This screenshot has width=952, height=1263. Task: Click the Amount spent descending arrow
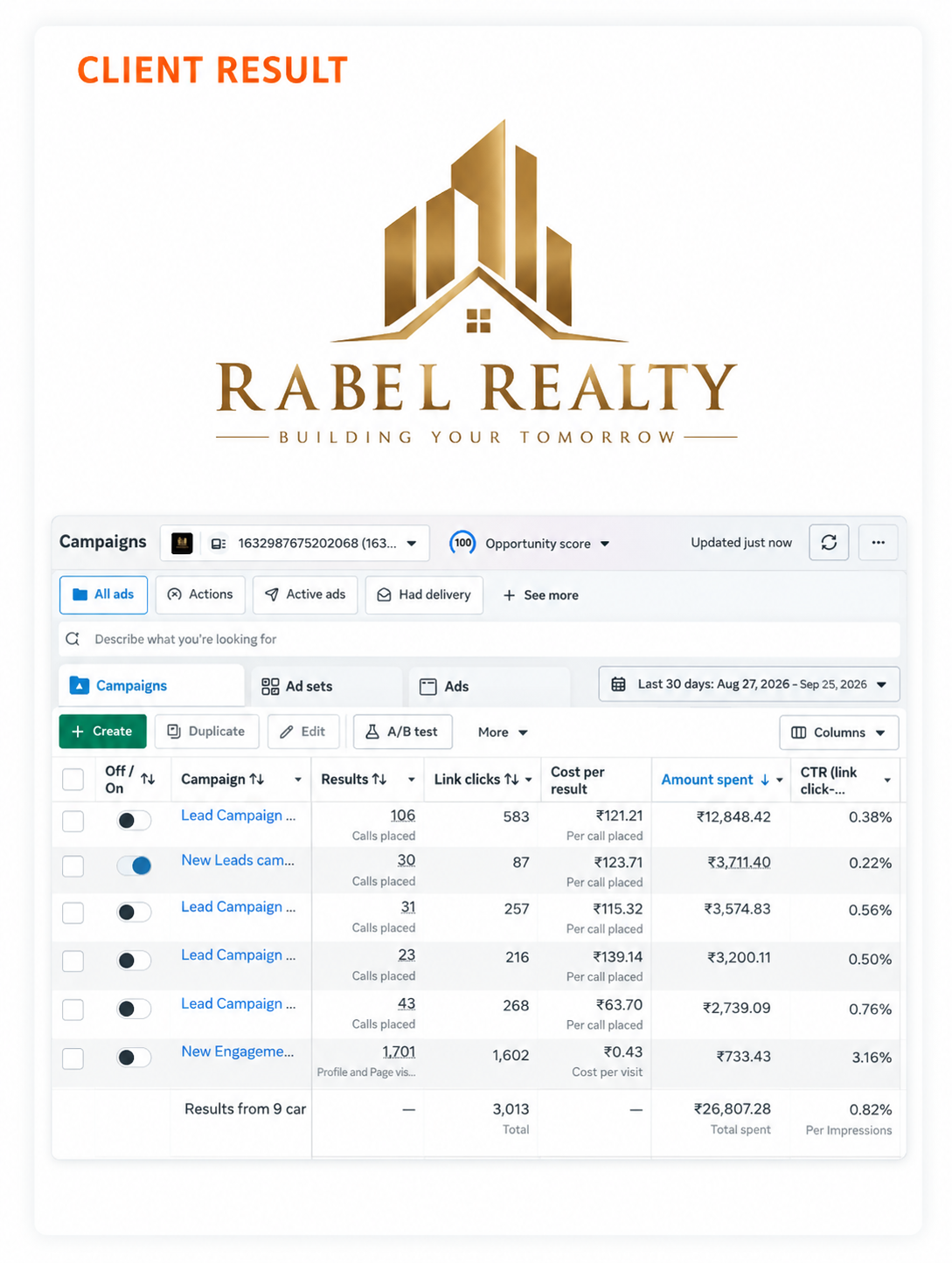point(765,780)
